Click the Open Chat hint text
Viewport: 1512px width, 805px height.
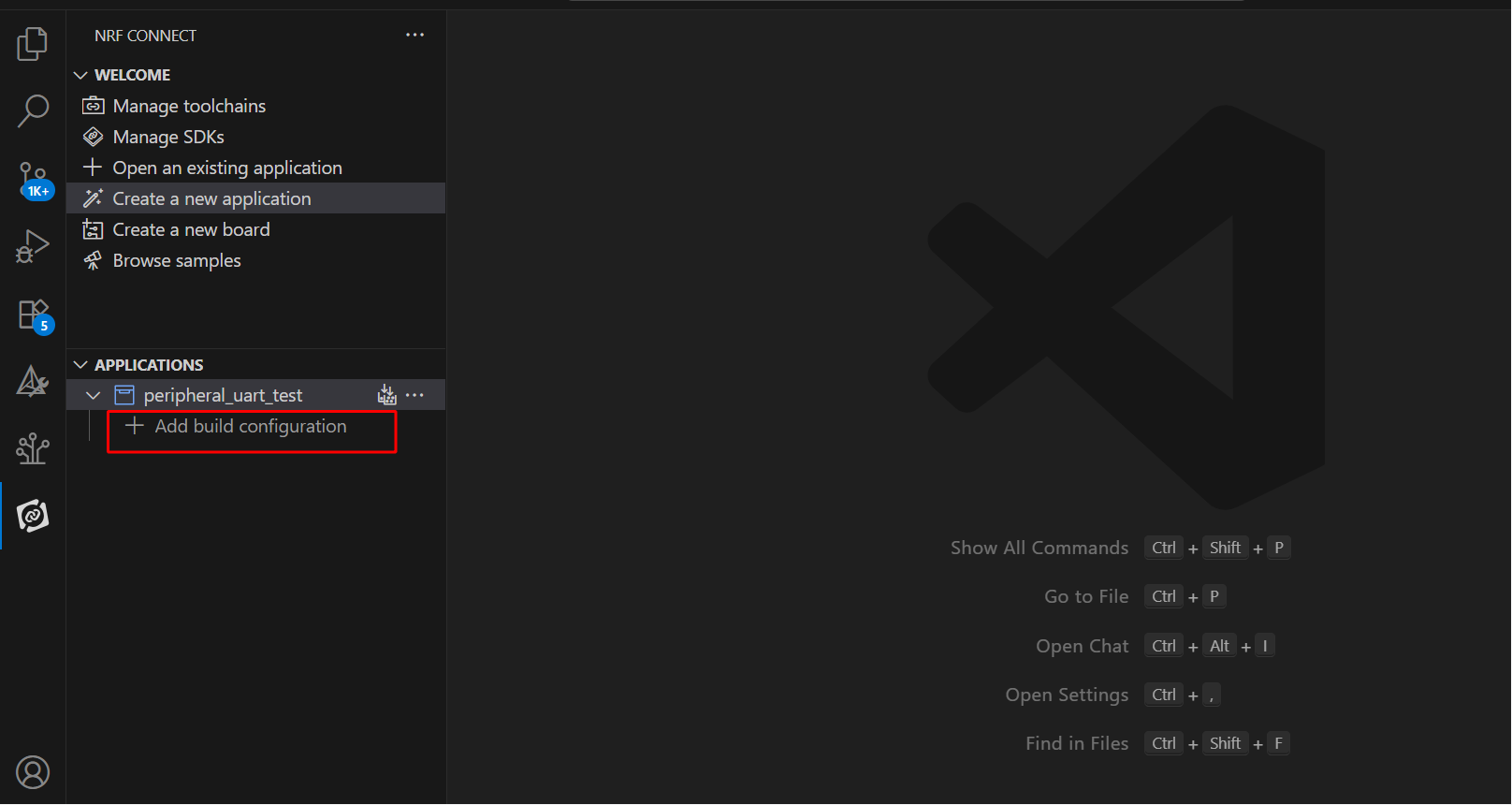click(x=1083, y=646)
